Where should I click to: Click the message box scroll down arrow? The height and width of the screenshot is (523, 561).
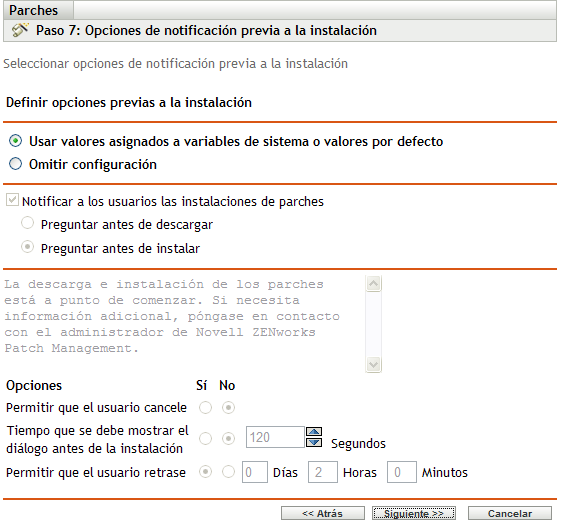[374, 365]
